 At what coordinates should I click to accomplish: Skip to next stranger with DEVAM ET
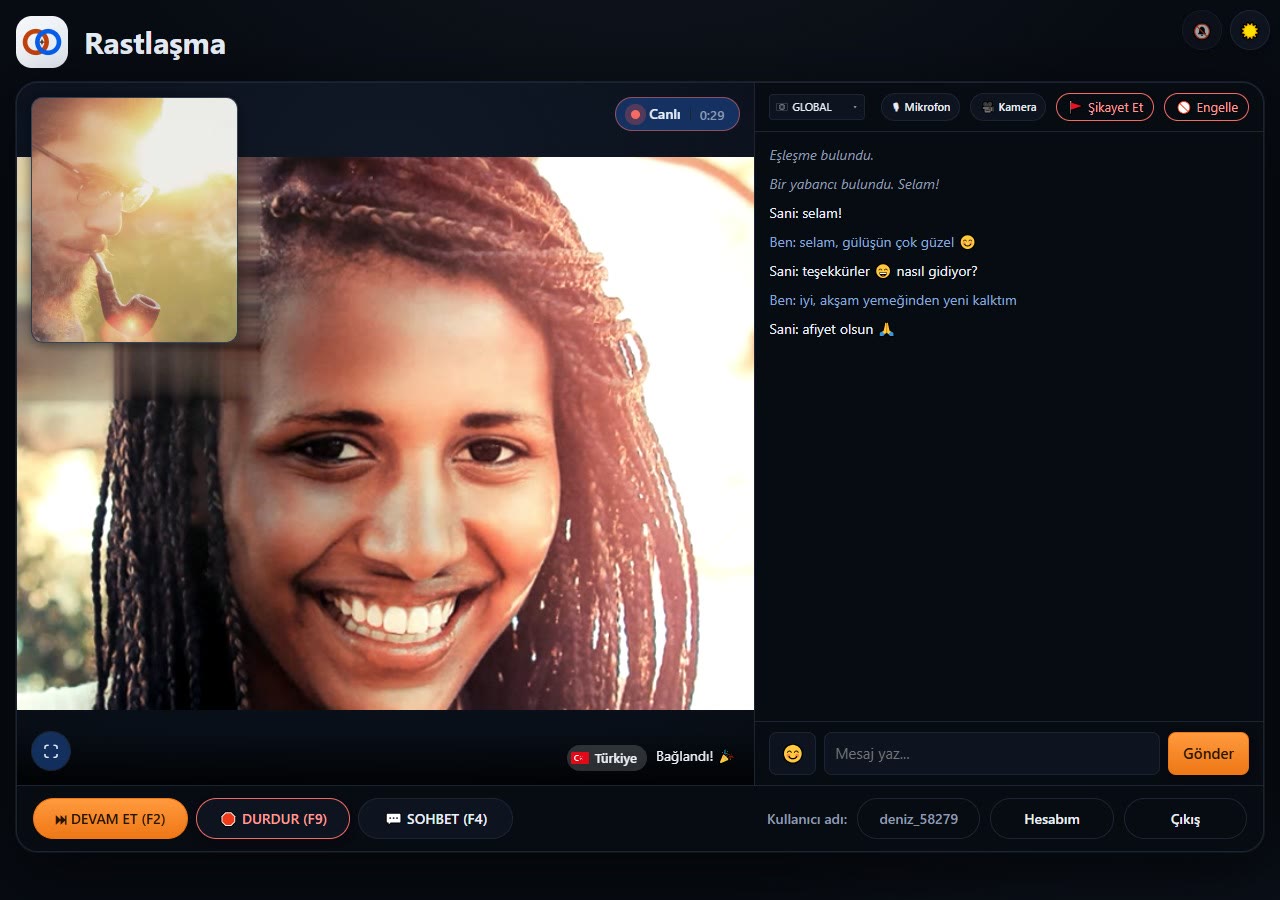(x=110, y=819)
